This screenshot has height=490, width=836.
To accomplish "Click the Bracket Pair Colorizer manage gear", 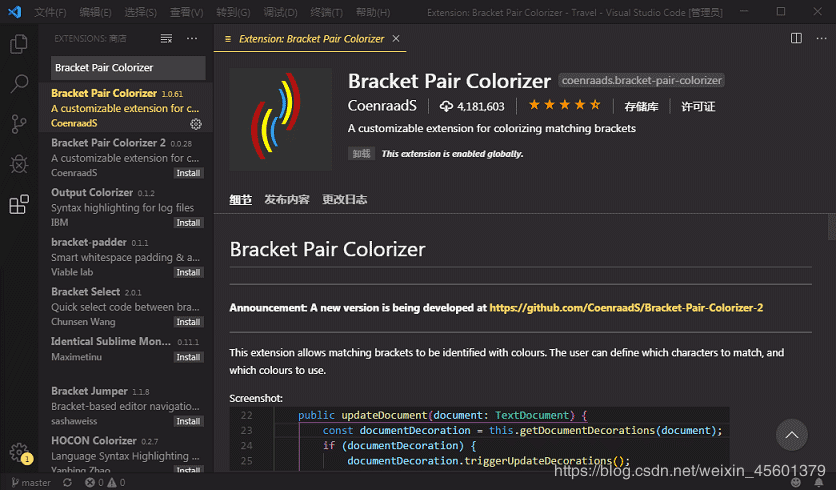I will click(x=196, y=124).
